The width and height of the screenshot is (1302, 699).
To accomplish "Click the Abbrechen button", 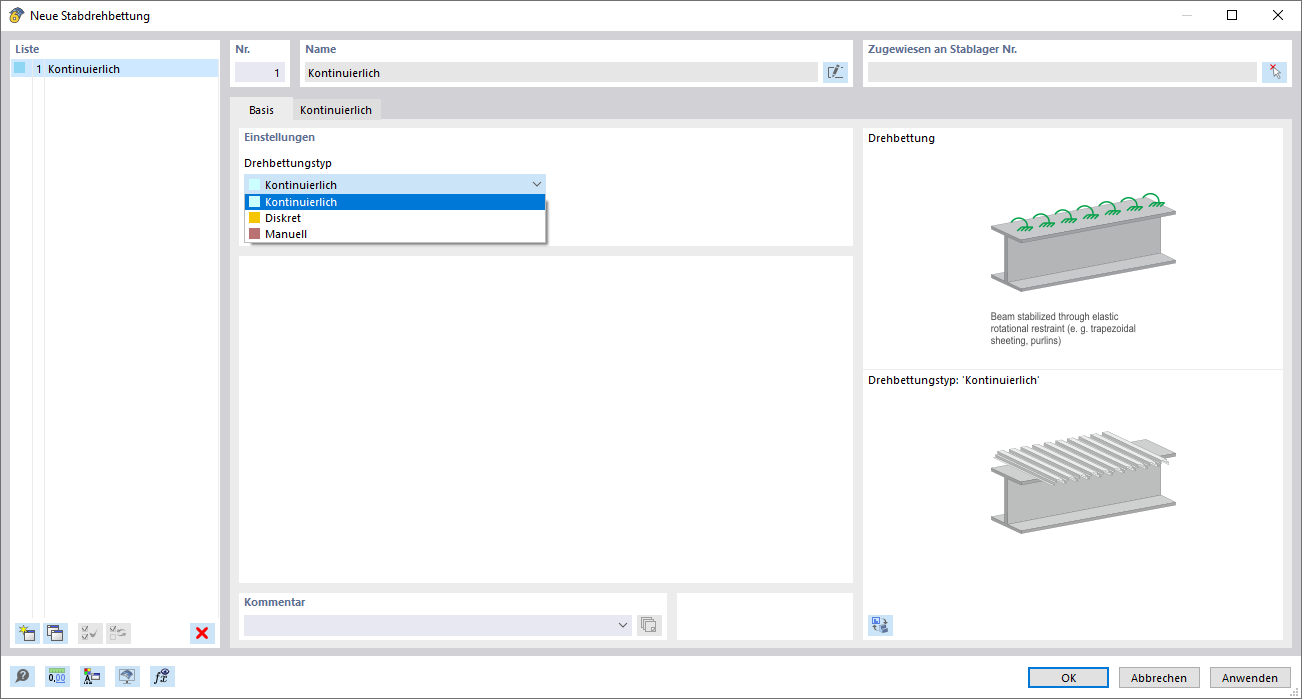I will tap(1159, 677).
